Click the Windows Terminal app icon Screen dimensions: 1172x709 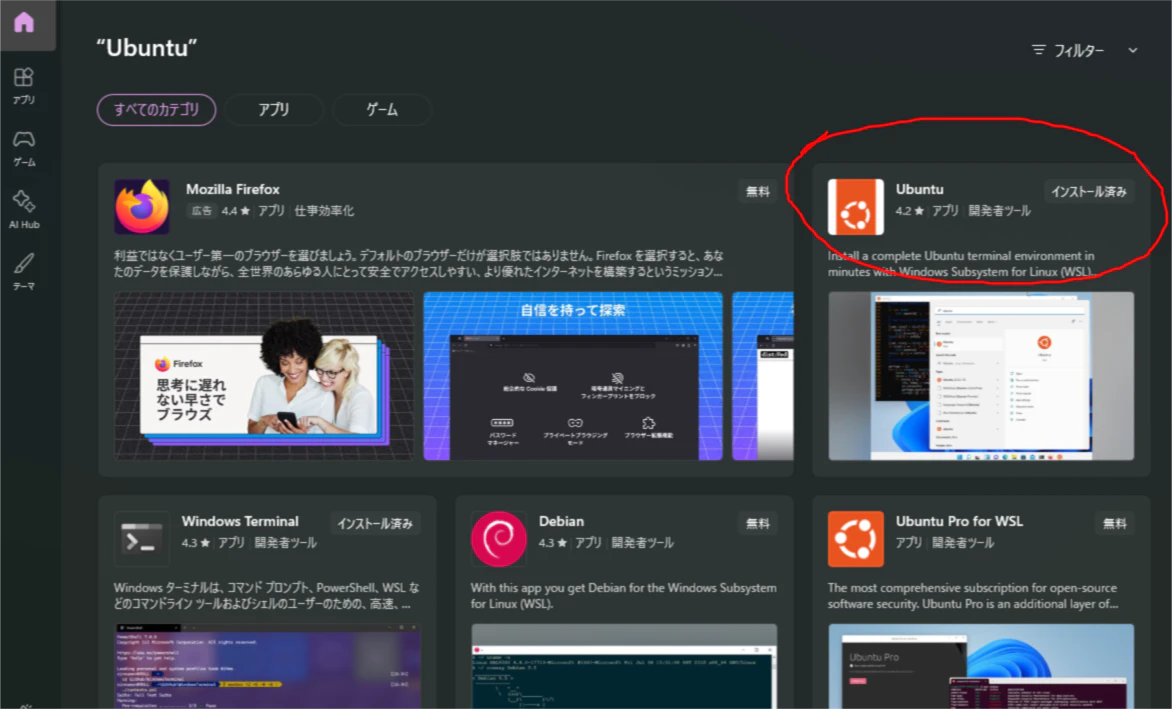point(142,539)
